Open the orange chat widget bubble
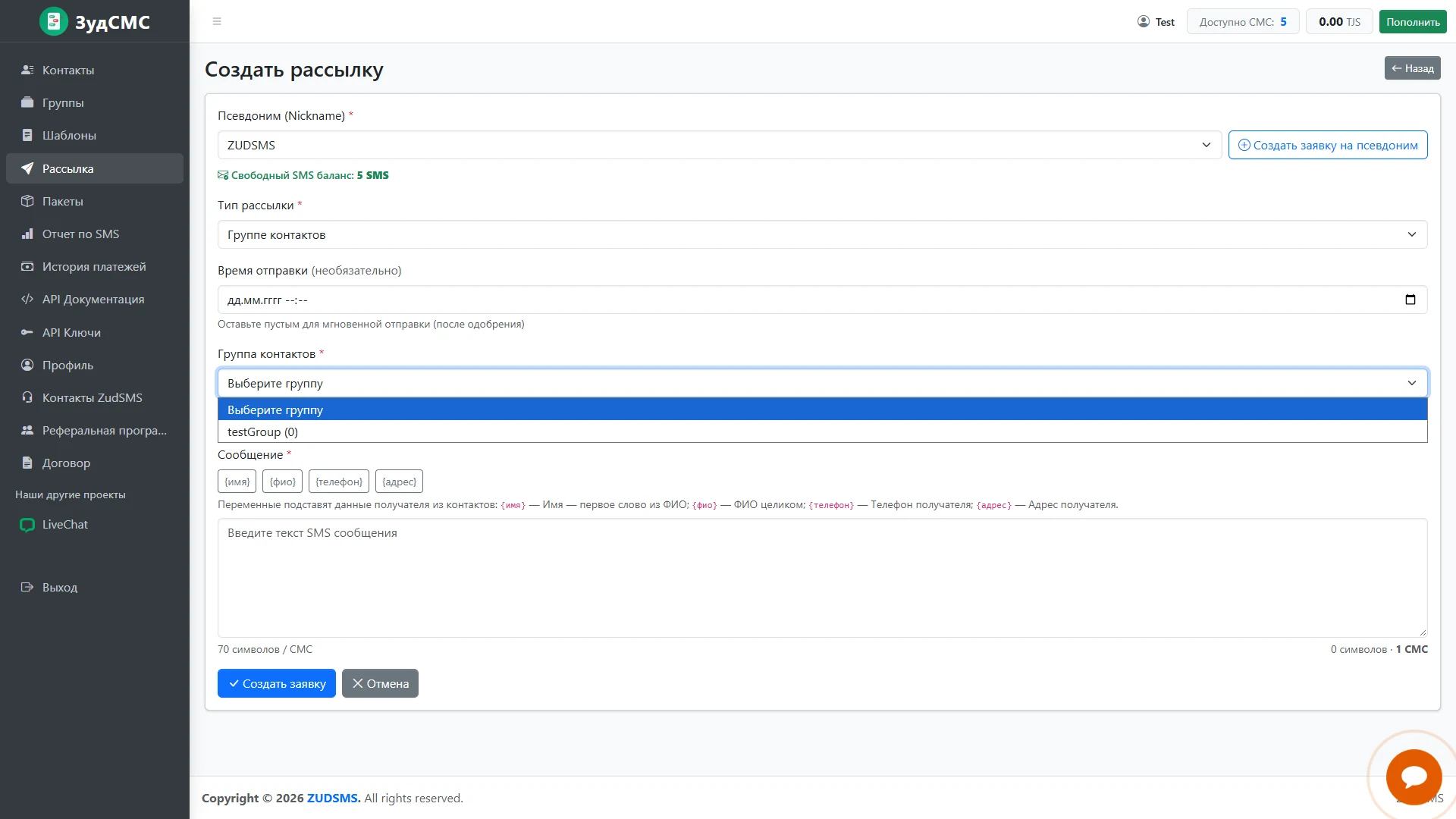 [1414, 777]
